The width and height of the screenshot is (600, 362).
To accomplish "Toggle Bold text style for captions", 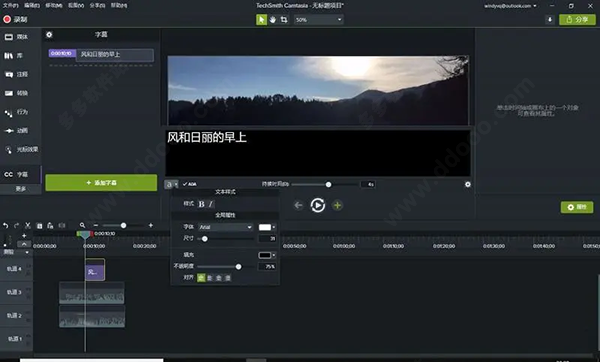I will tap(202, 204).
